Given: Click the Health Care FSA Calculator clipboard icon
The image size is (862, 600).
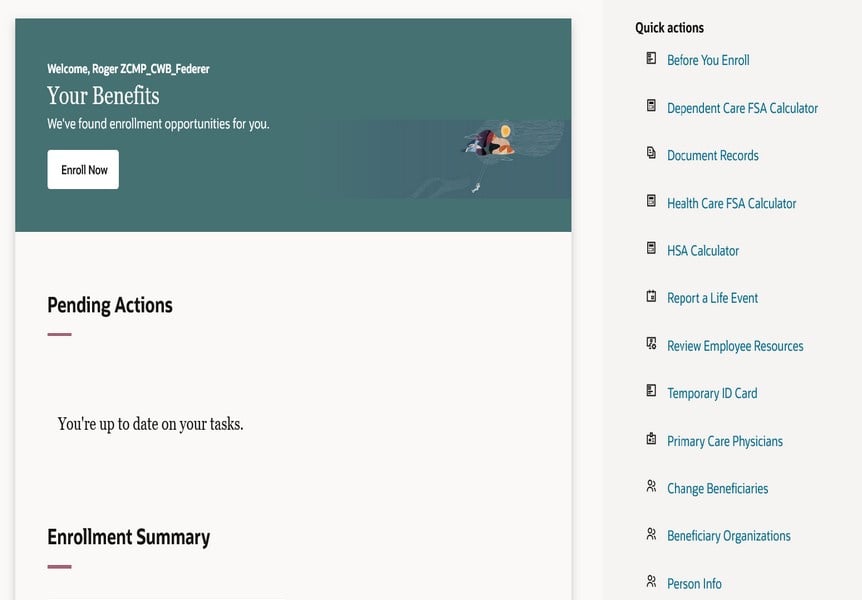Looking at the screenshot, I should 650,201.
